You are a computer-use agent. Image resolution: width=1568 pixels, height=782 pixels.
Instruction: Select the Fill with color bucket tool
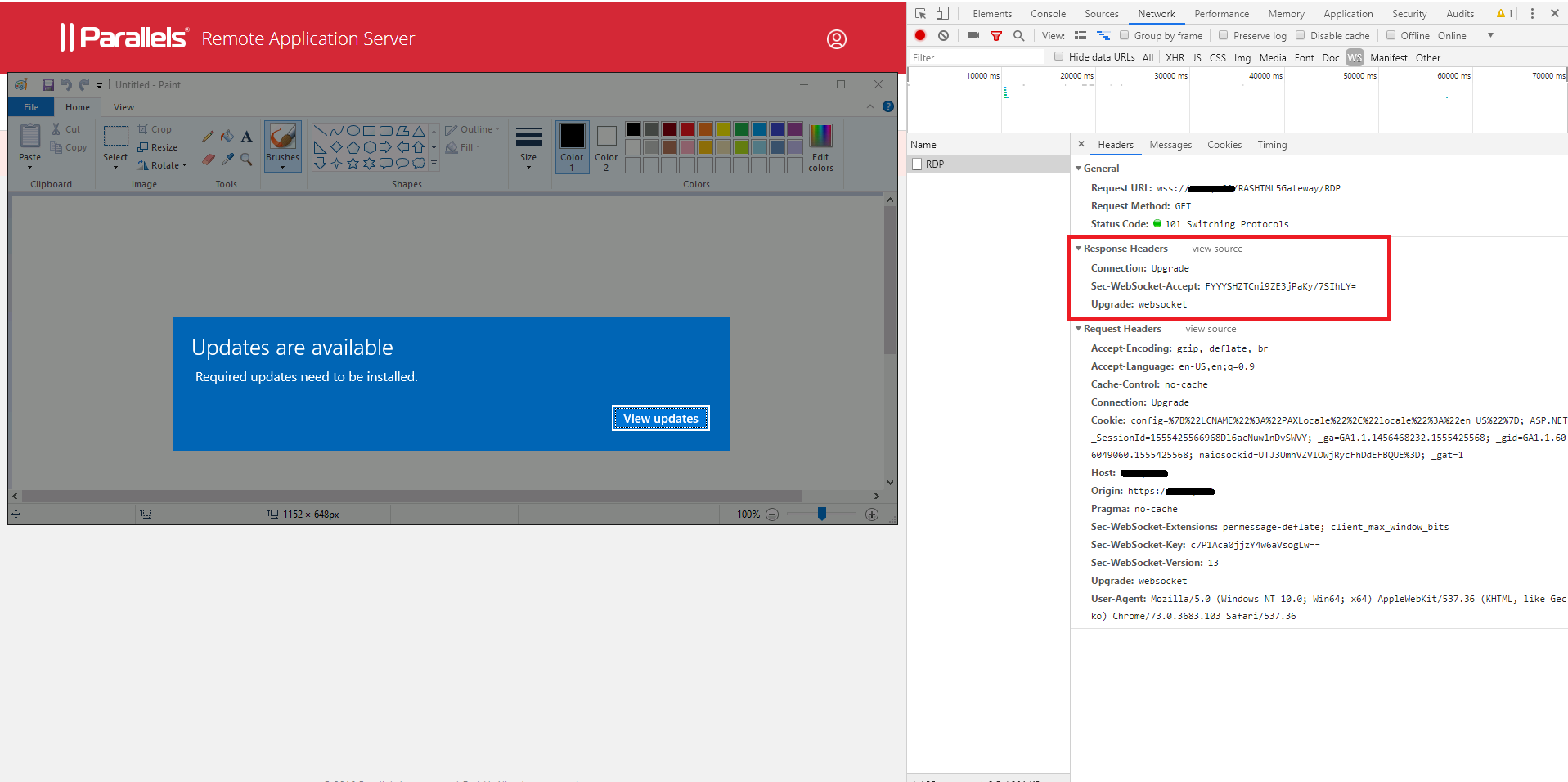click(x=227, y=136)
